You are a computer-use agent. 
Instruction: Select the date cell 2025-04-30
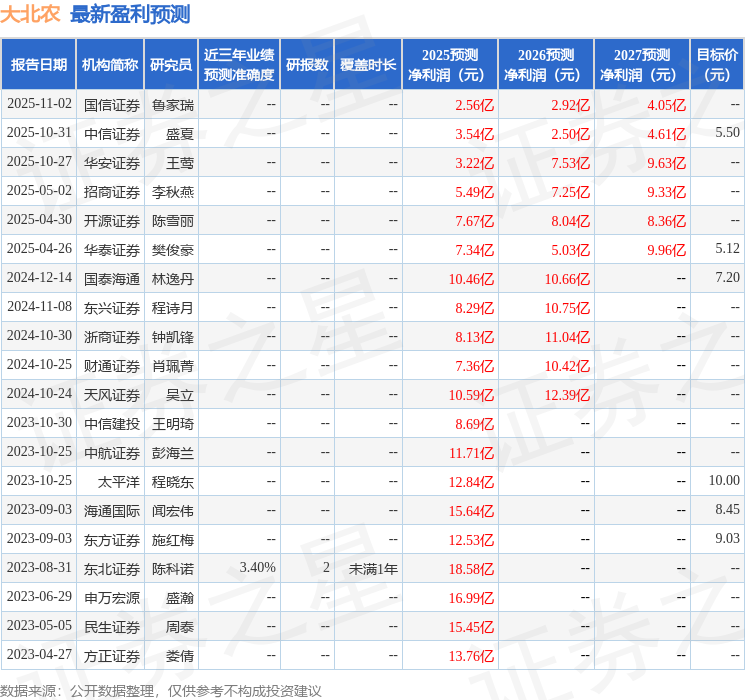(x=39, y=220)
